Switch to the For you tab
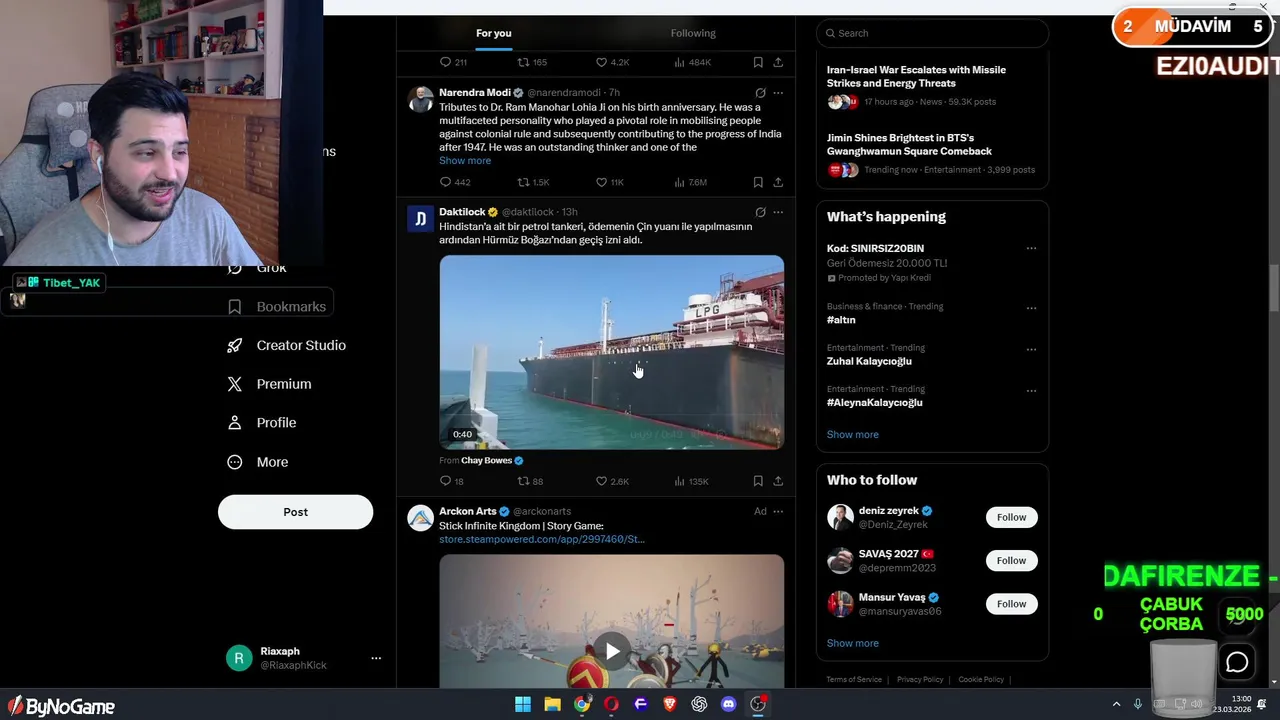The height and width of the screenshot is (720, 1280). [494, 33]
